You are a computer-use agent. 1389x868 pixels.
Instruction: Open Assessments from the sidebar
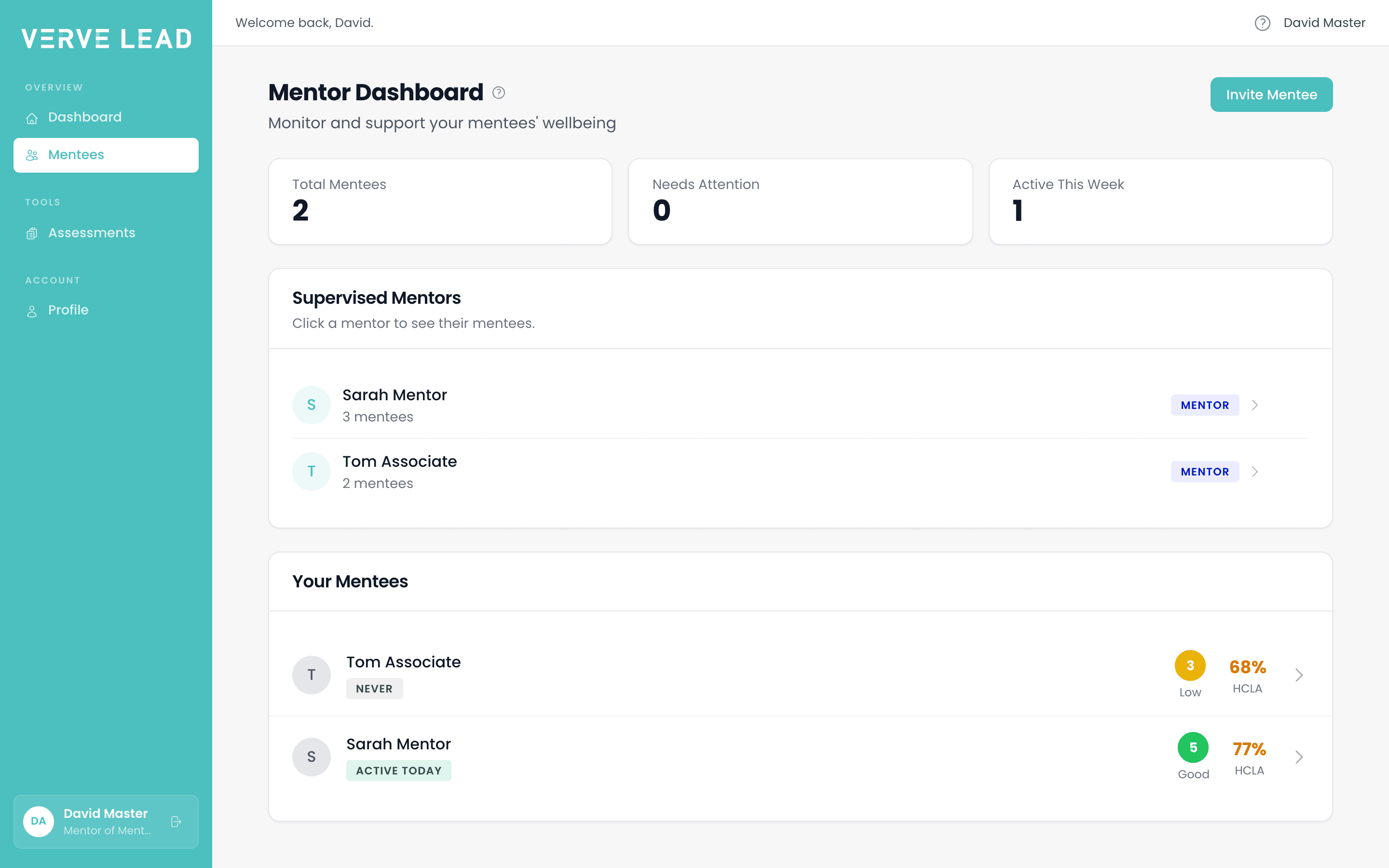click(106, 233)
